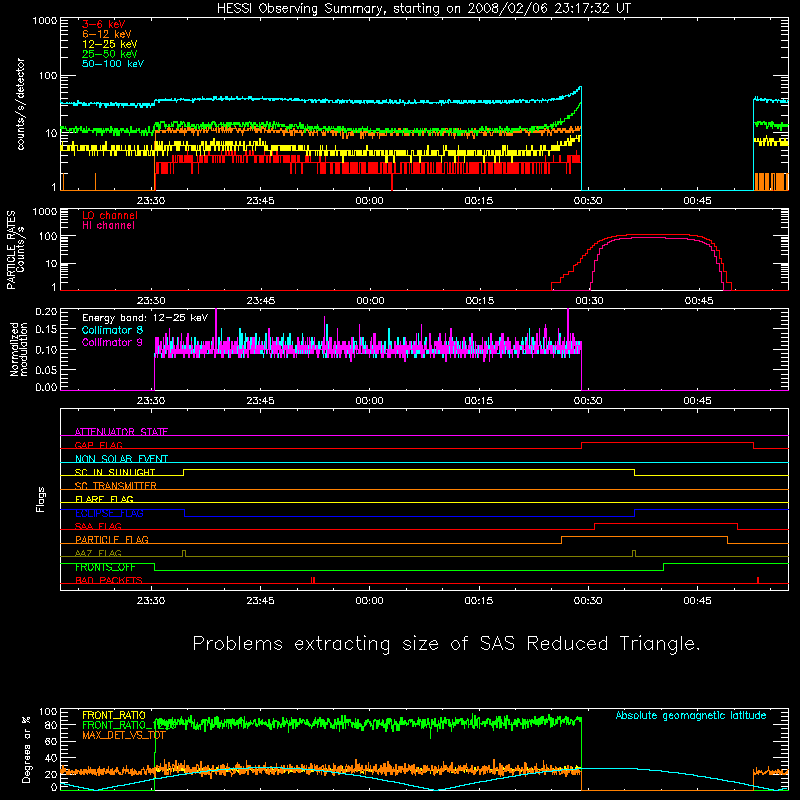Click the ECLIPSE_FLAG label

coord(109,513)
